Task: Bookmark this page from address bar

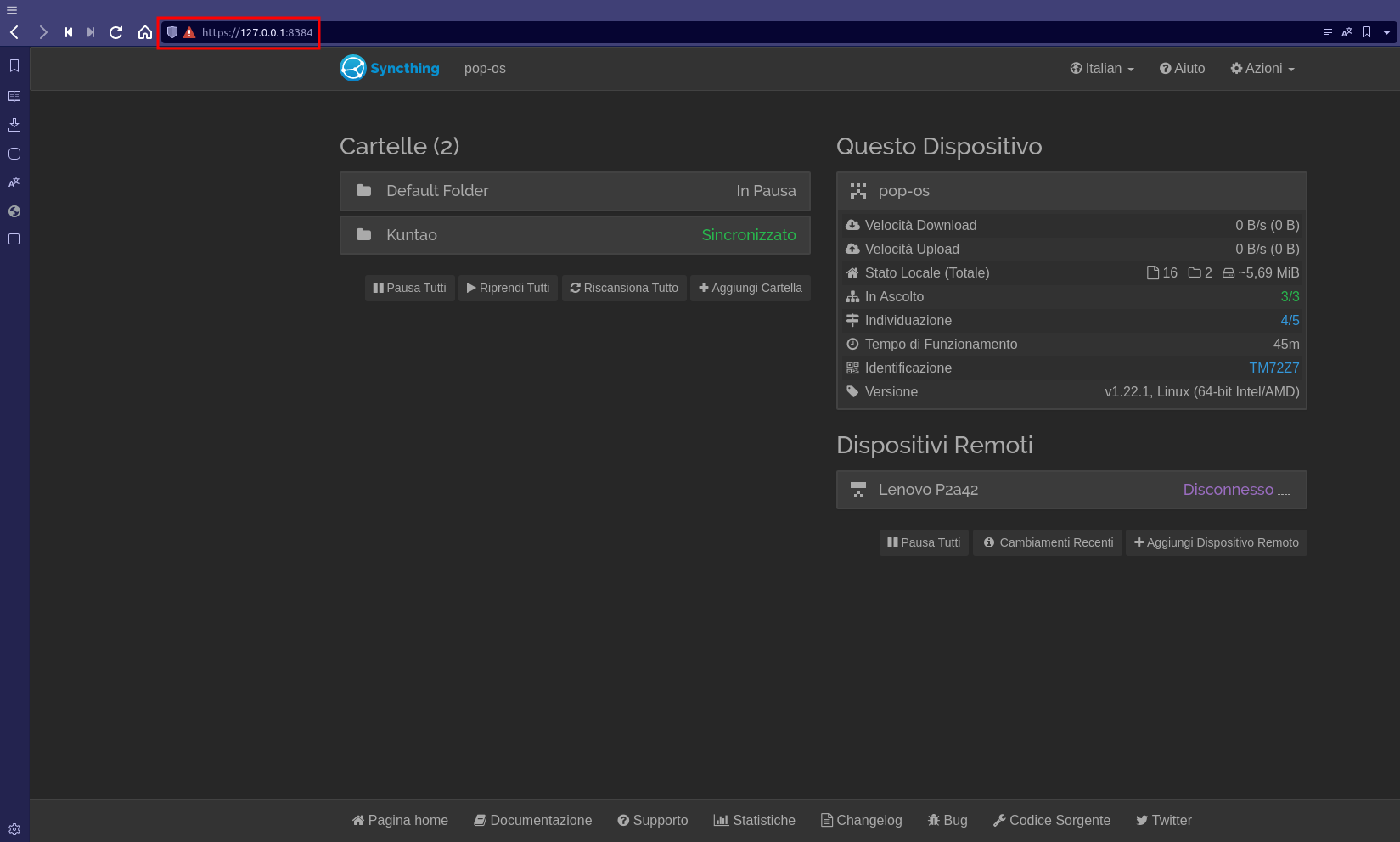Action: [x=1367, y=32]
